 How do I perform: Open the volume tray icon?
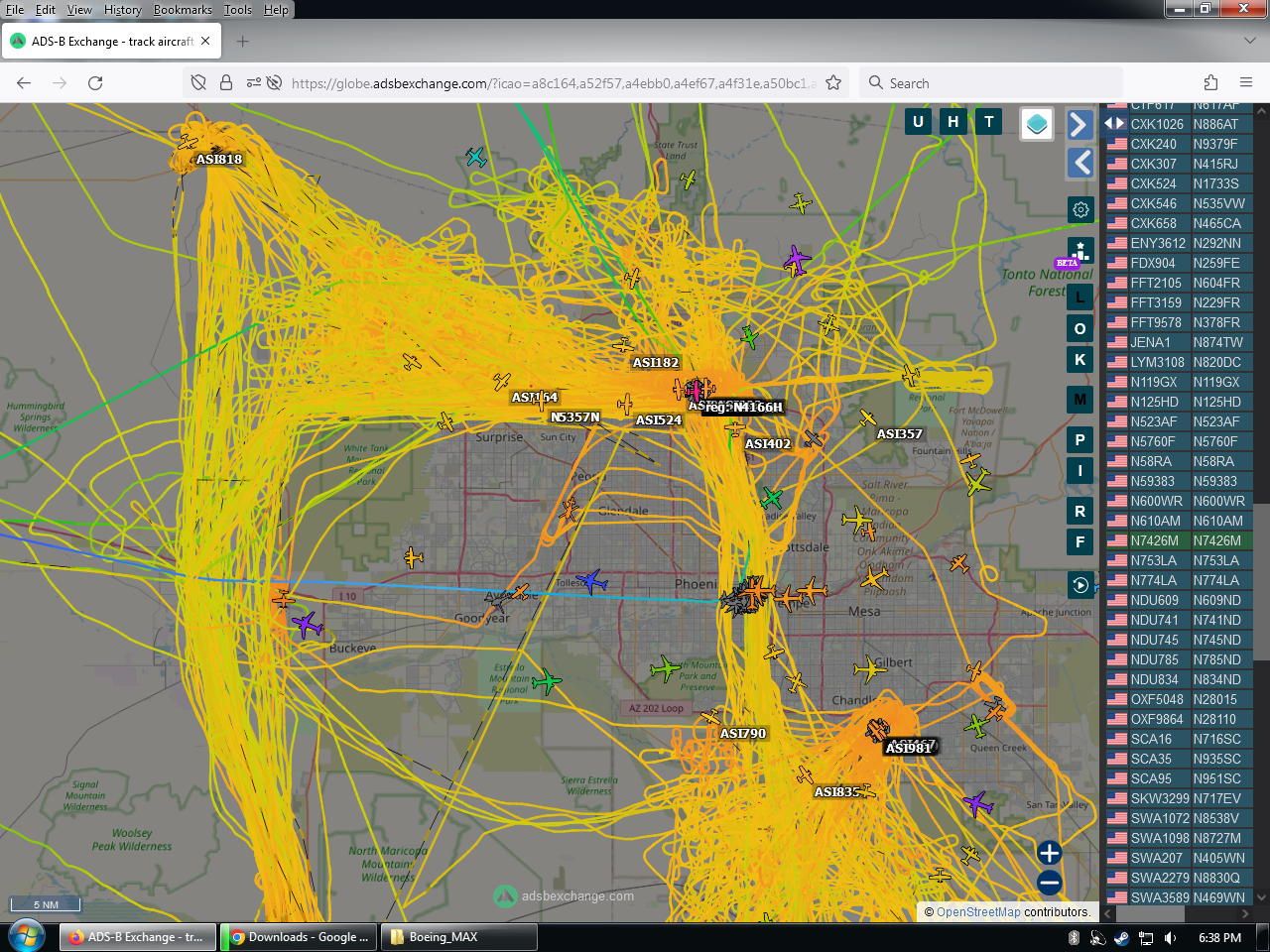coord(1170,938)
